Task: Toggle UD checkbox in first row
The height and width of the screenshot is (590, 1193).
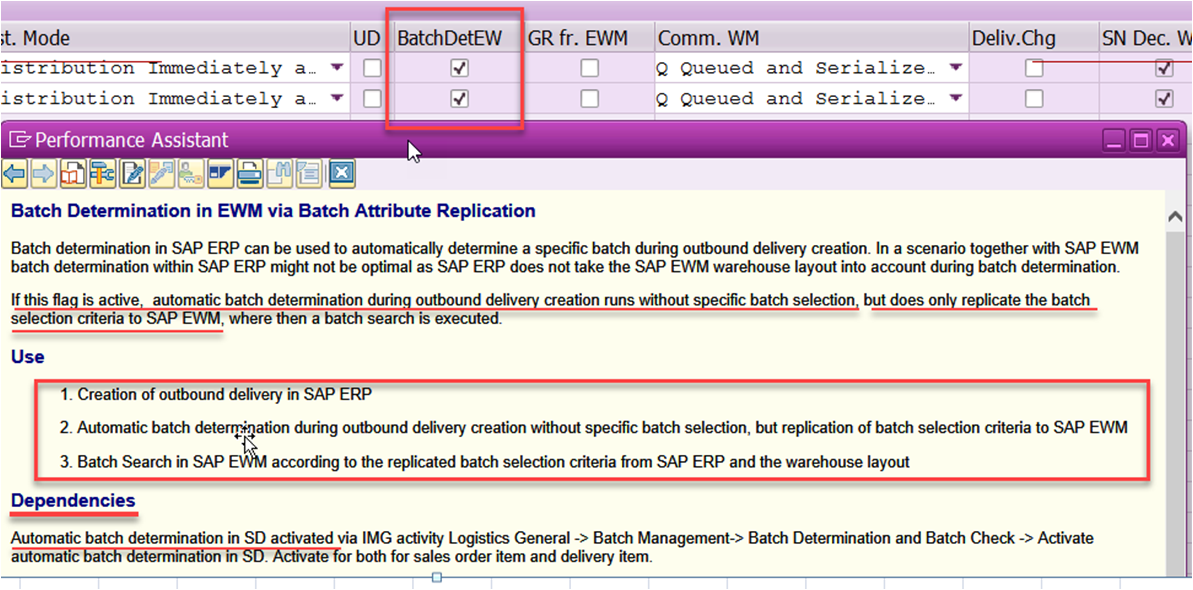Action: (372, 69)
